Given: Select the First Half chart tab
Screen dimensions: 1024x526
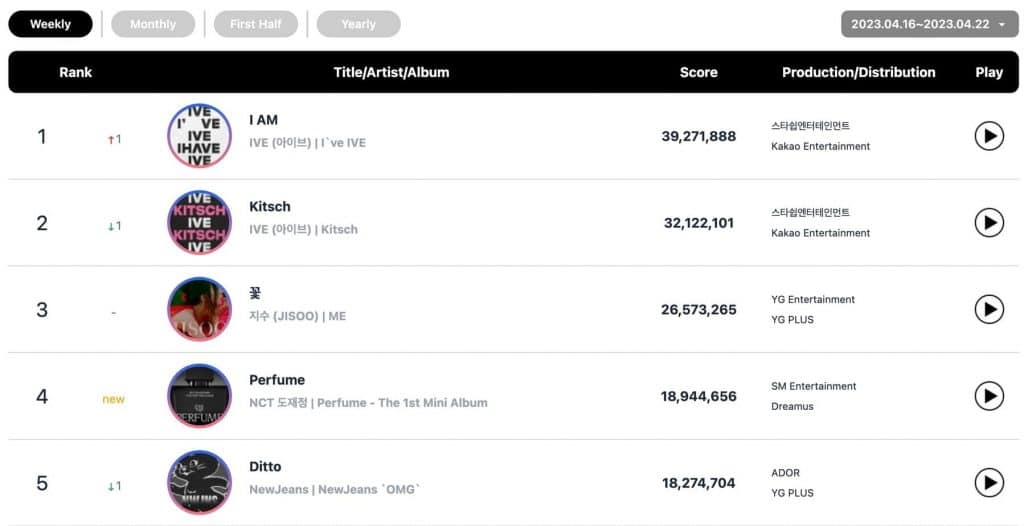Looking at the screenshot, I should 255,24.
